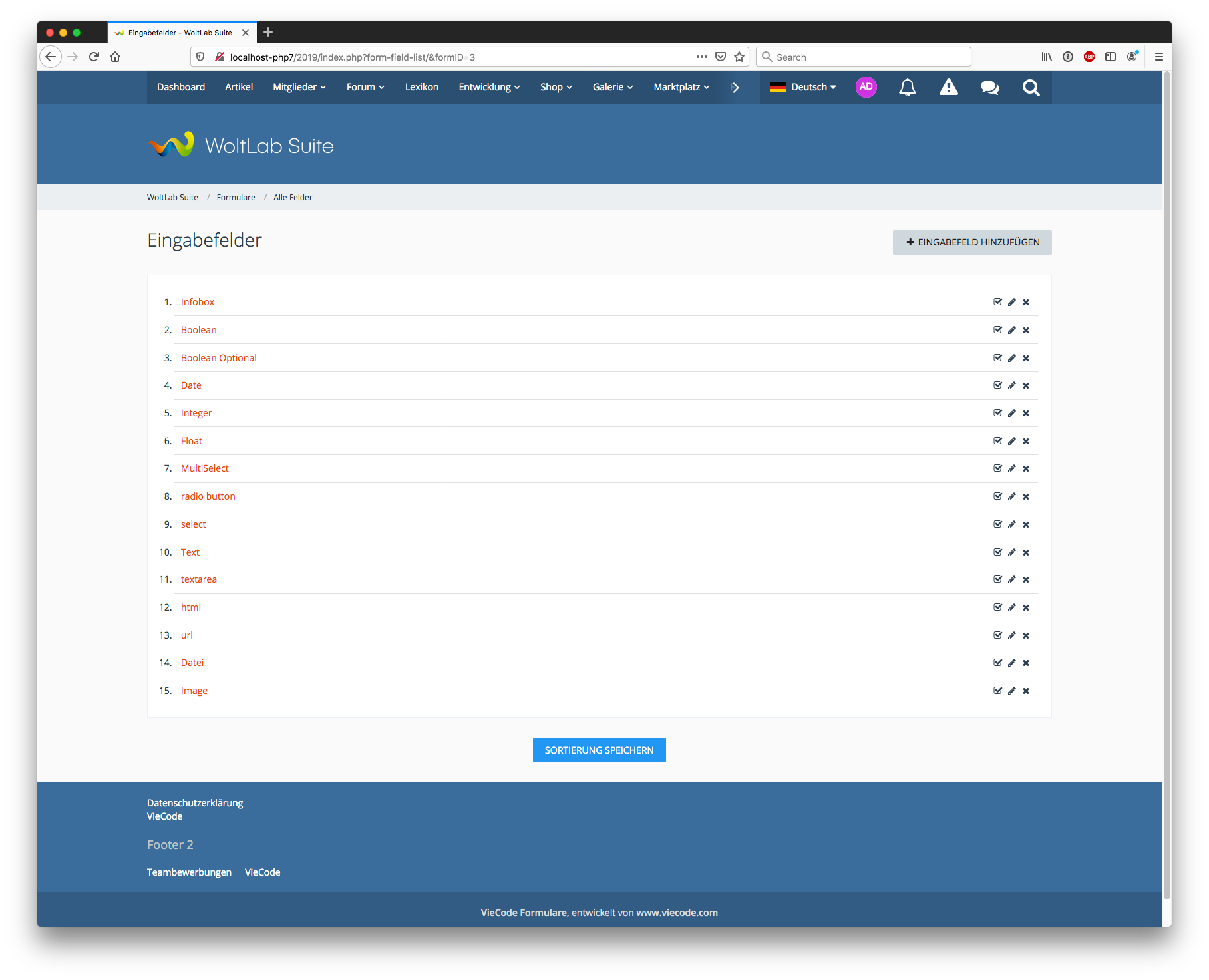Go to Dashboard in main menu
The height and width of the screenshot is (980, 1209).
click(x=181, y=87)
